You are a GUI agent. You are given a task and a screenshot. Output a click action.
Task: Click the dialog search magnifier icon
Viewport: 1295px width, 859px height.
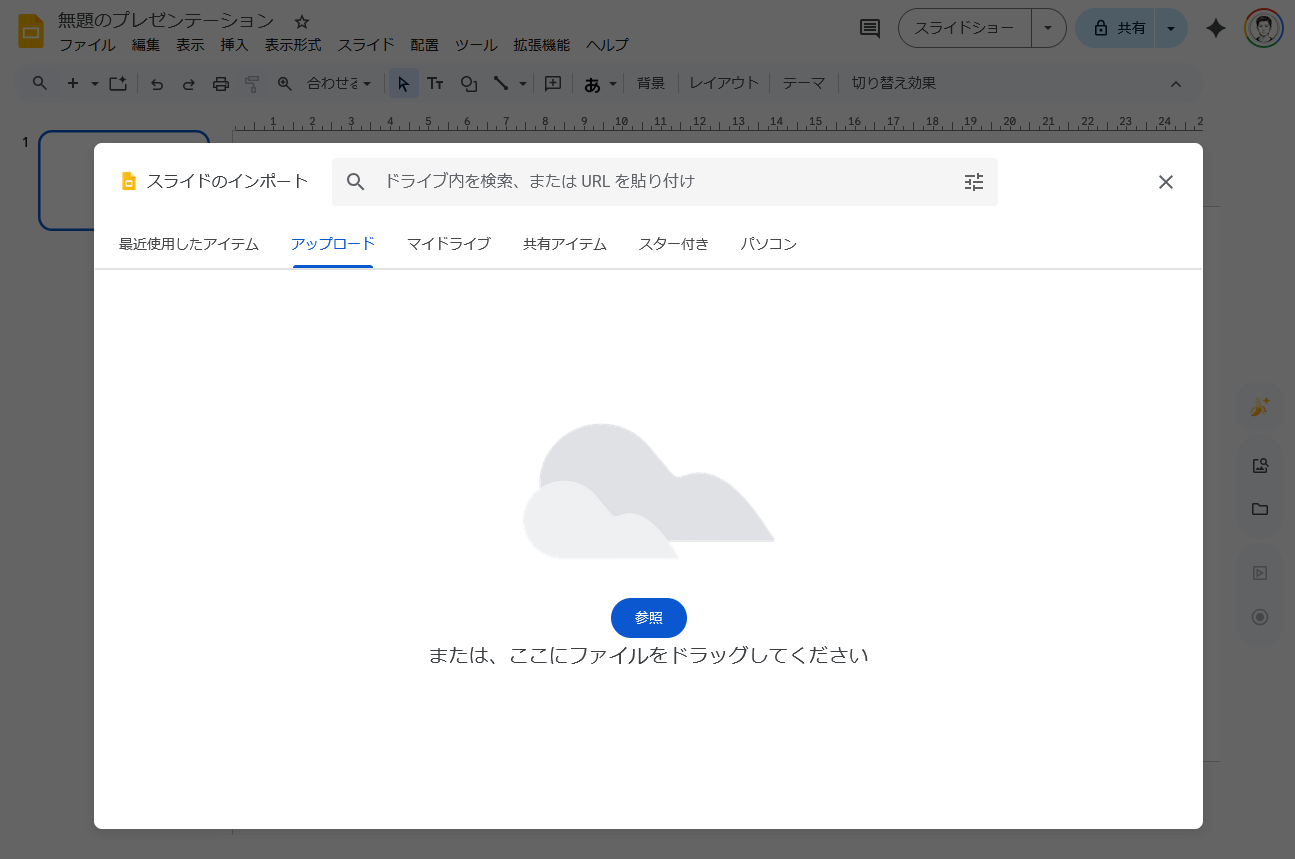[356, 182]
